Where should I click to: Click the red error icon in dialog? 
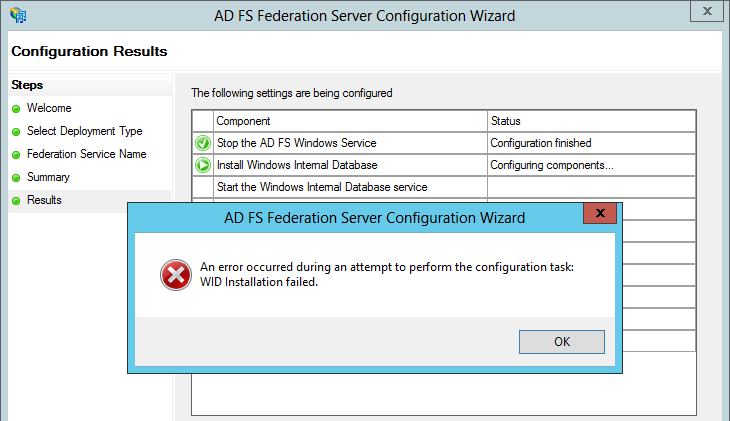pos(175,274)
